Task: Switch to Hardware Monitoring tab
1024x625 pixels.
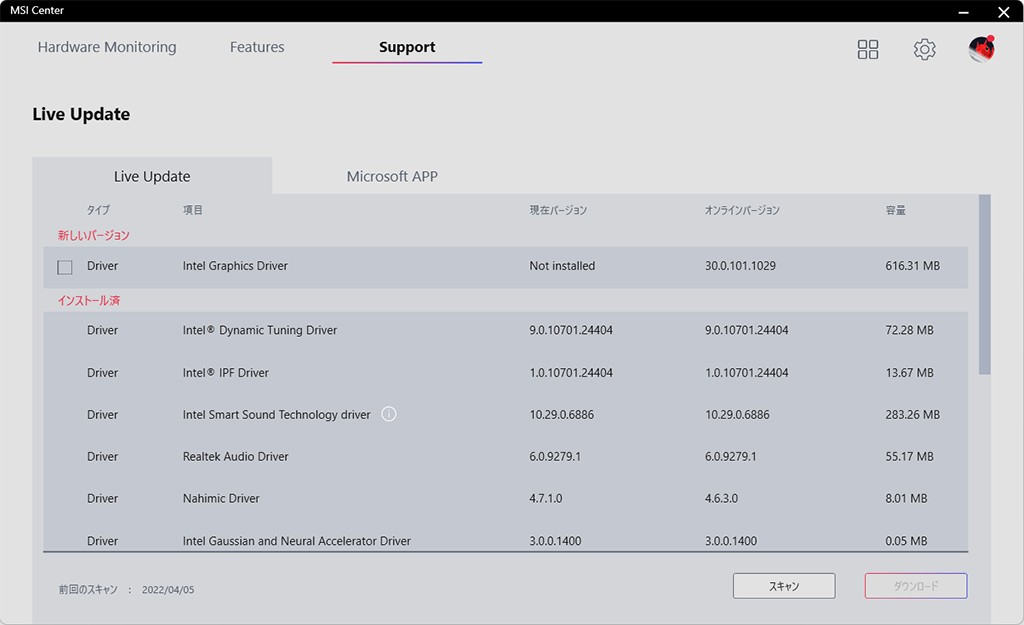Action: tap(107, 47)
